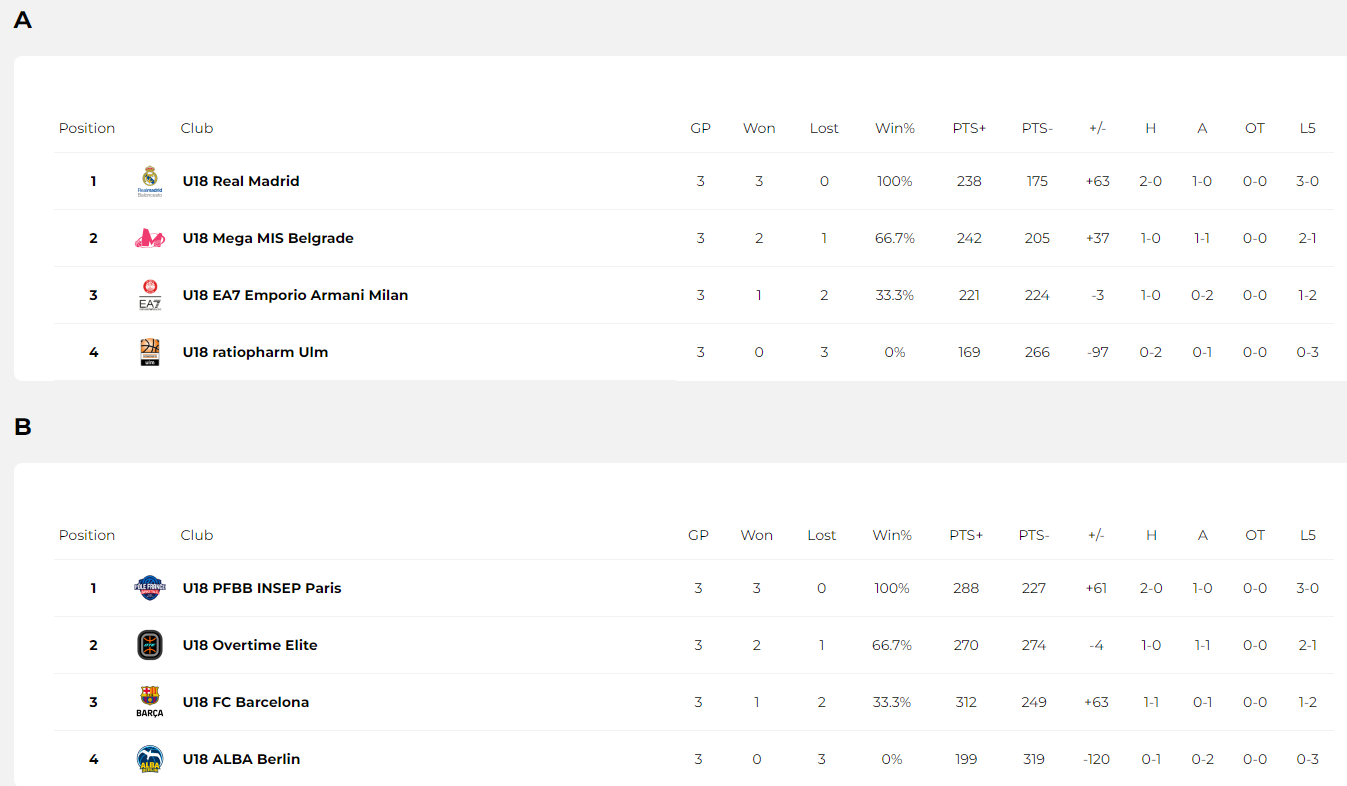
Task: Open the U18 Real Madrid team link
Action: tap(241, 181)
